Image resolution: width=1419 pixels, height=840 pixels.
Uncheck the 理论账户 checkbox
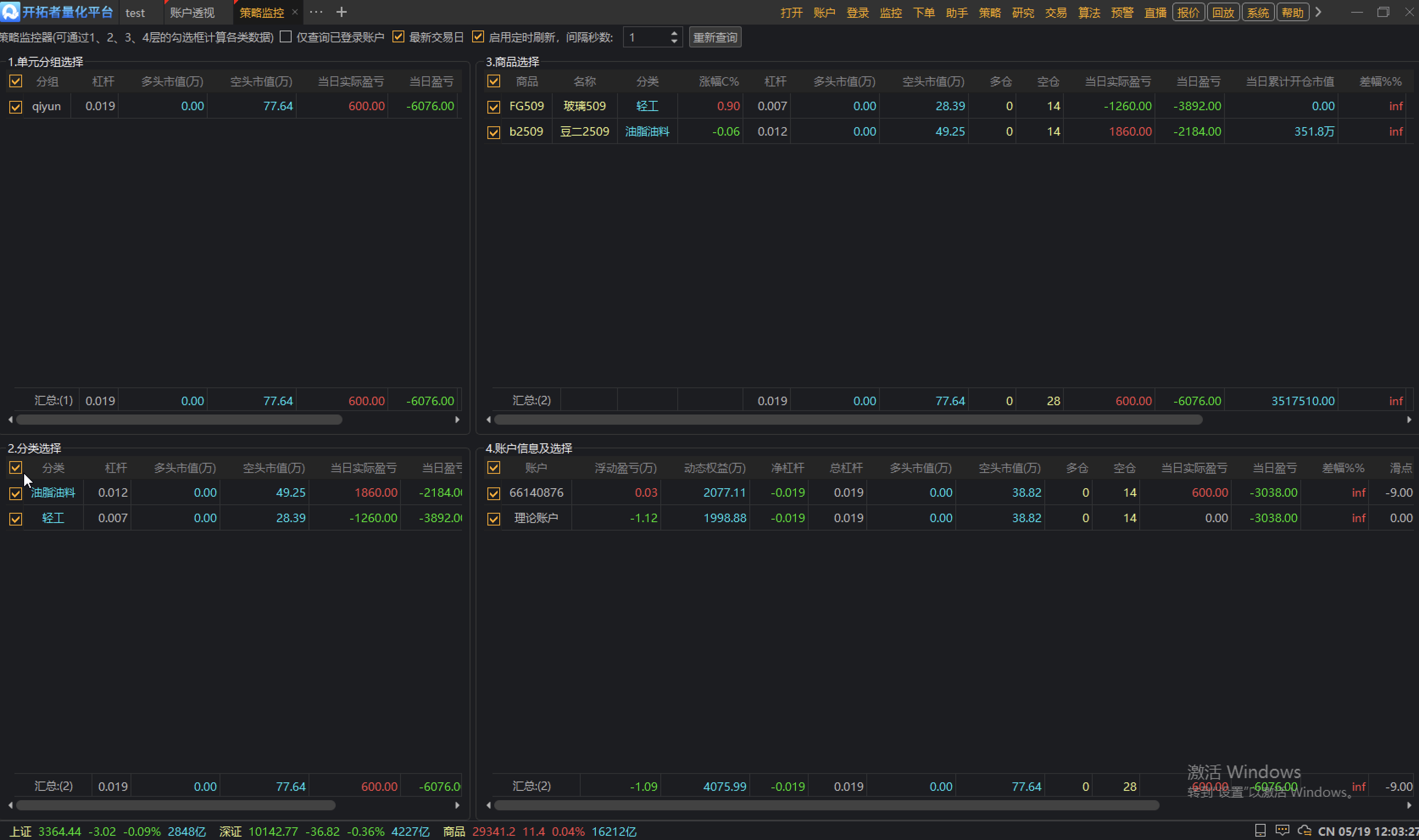point(494,519)
